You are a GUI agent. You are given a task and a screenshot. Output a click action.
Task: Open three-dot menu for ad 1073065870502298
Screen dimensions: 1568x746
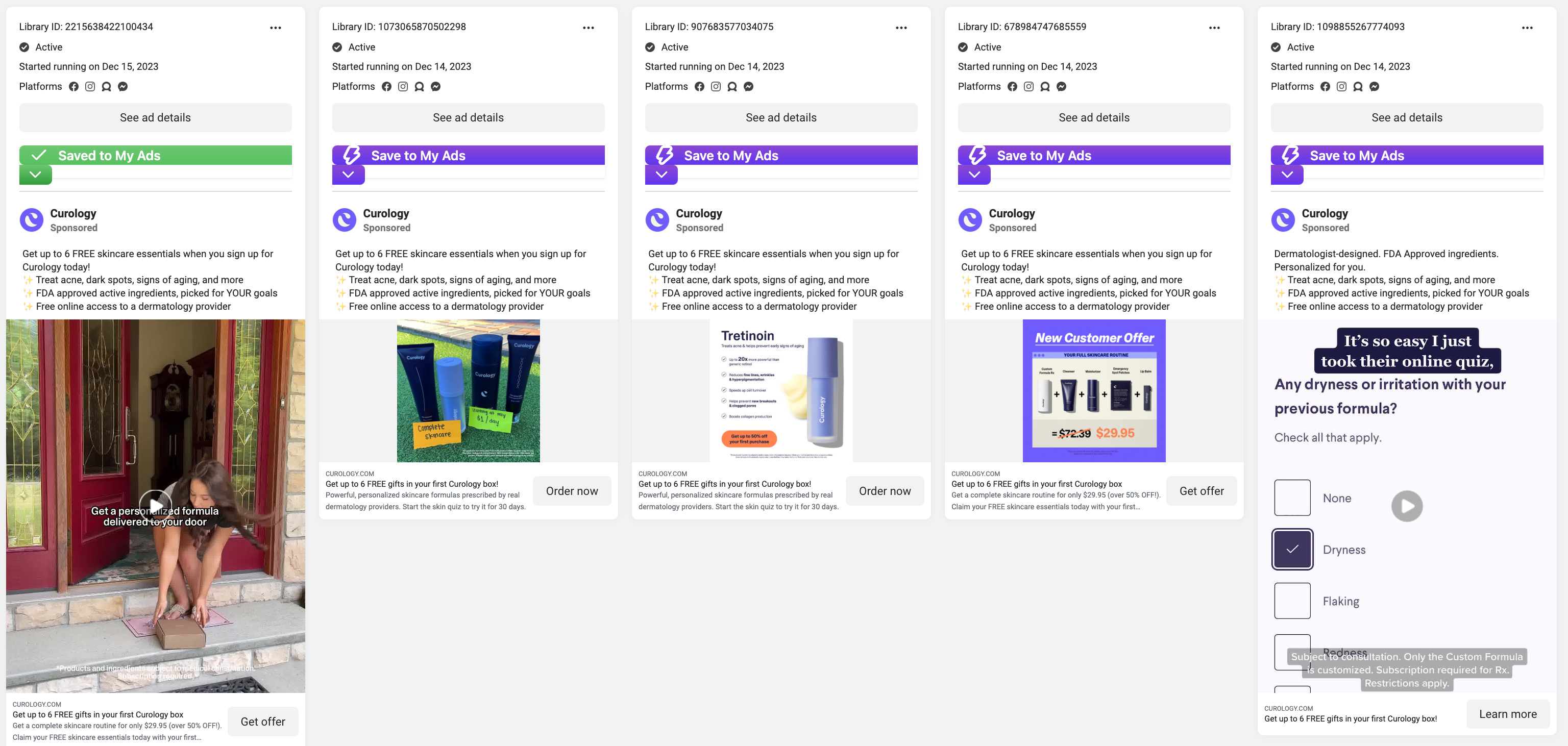pyautogui.click(x=589, y=28)
